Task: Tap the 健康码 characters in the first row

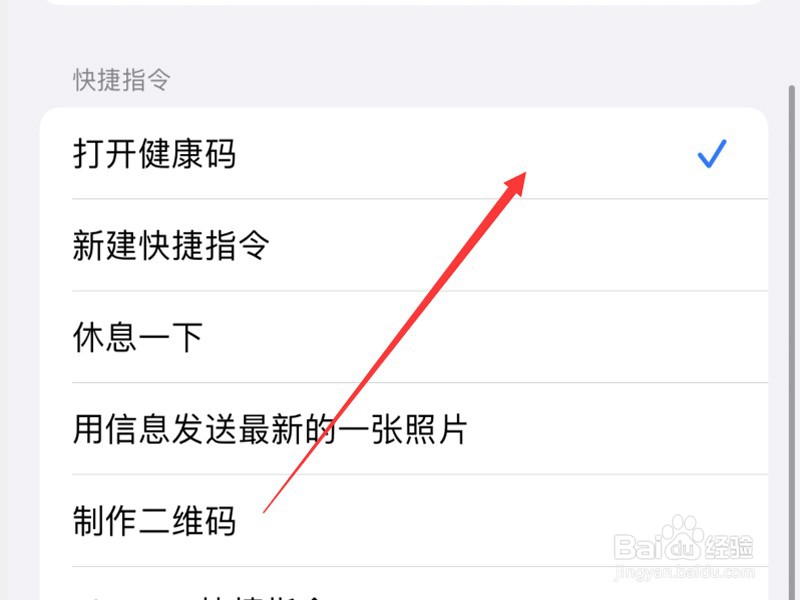Action: click(187, 154)
